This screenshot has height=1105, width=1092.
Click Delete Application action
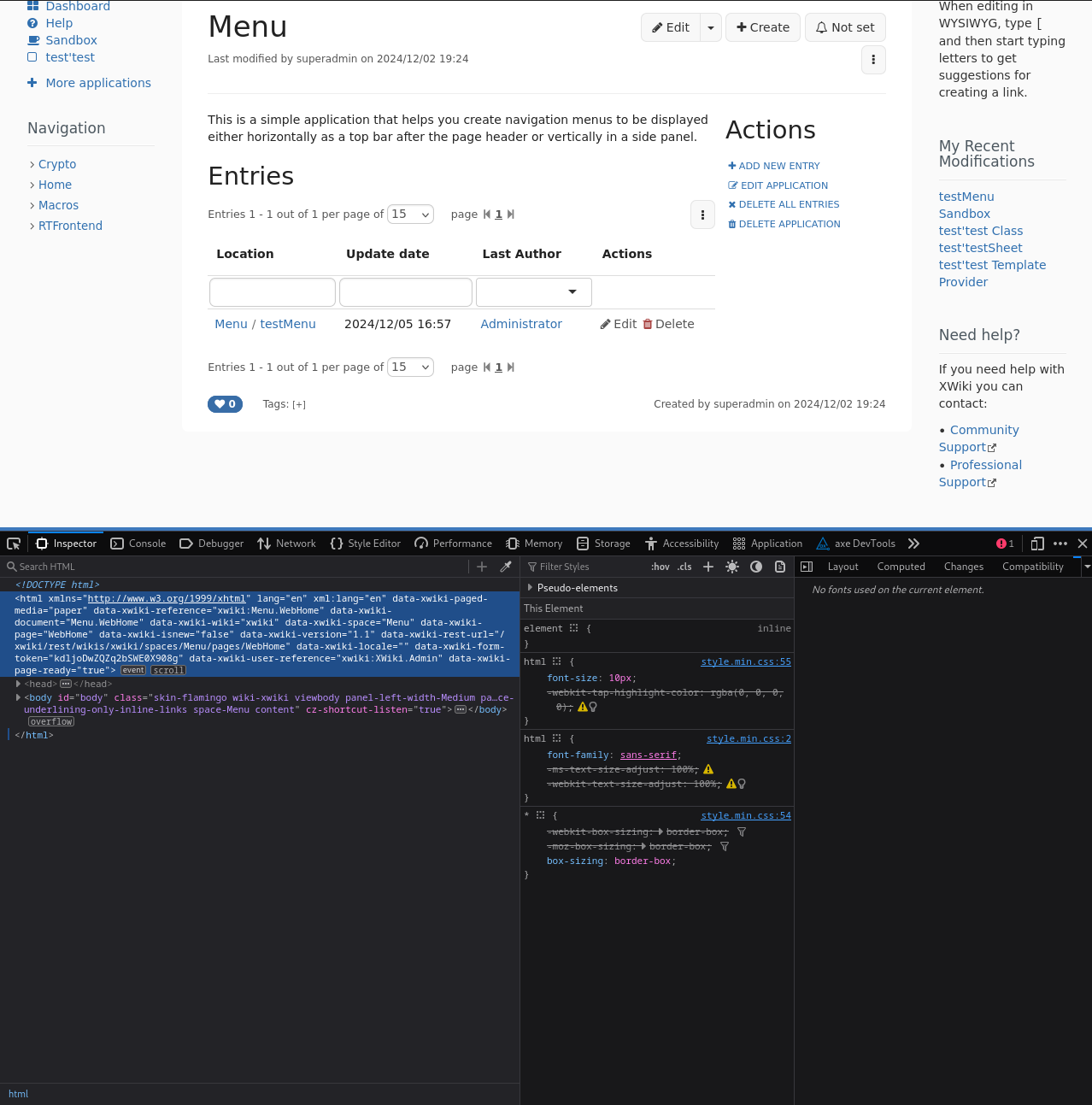(x=784, y=224)
